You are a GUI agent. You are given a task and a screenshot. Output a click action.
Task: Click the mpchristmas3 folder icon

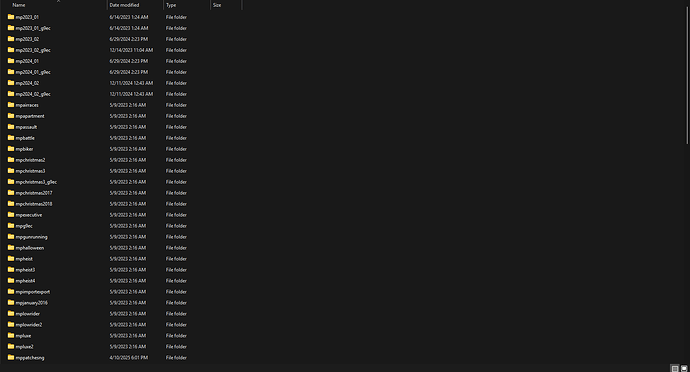click(11, 171)
